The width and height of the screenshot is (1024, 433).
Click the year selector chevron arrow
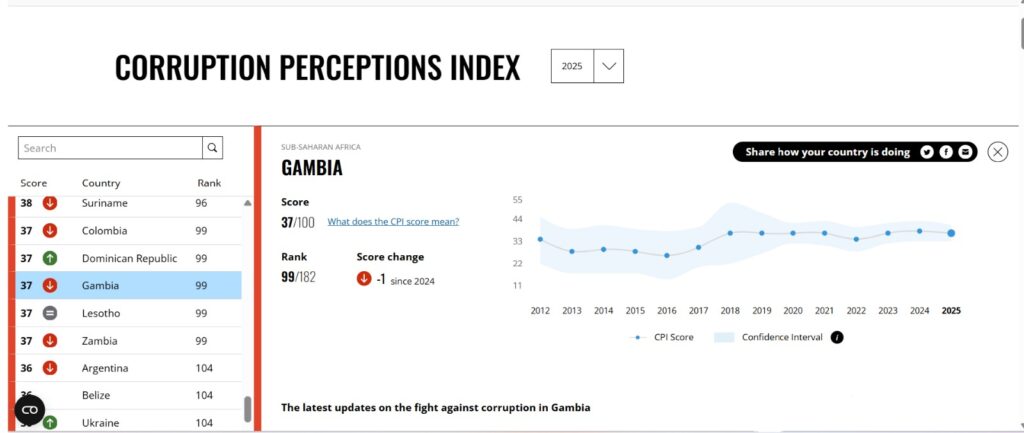609,66
